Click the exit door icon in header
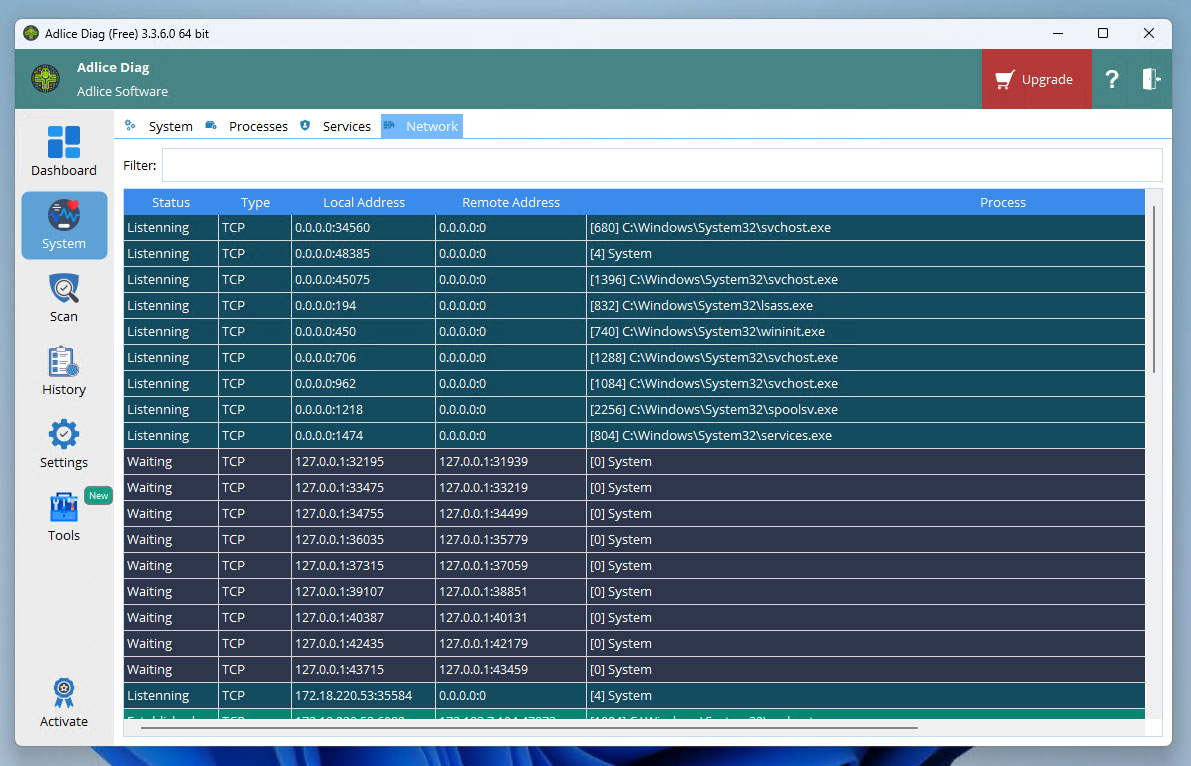 tap(1151, 79)
